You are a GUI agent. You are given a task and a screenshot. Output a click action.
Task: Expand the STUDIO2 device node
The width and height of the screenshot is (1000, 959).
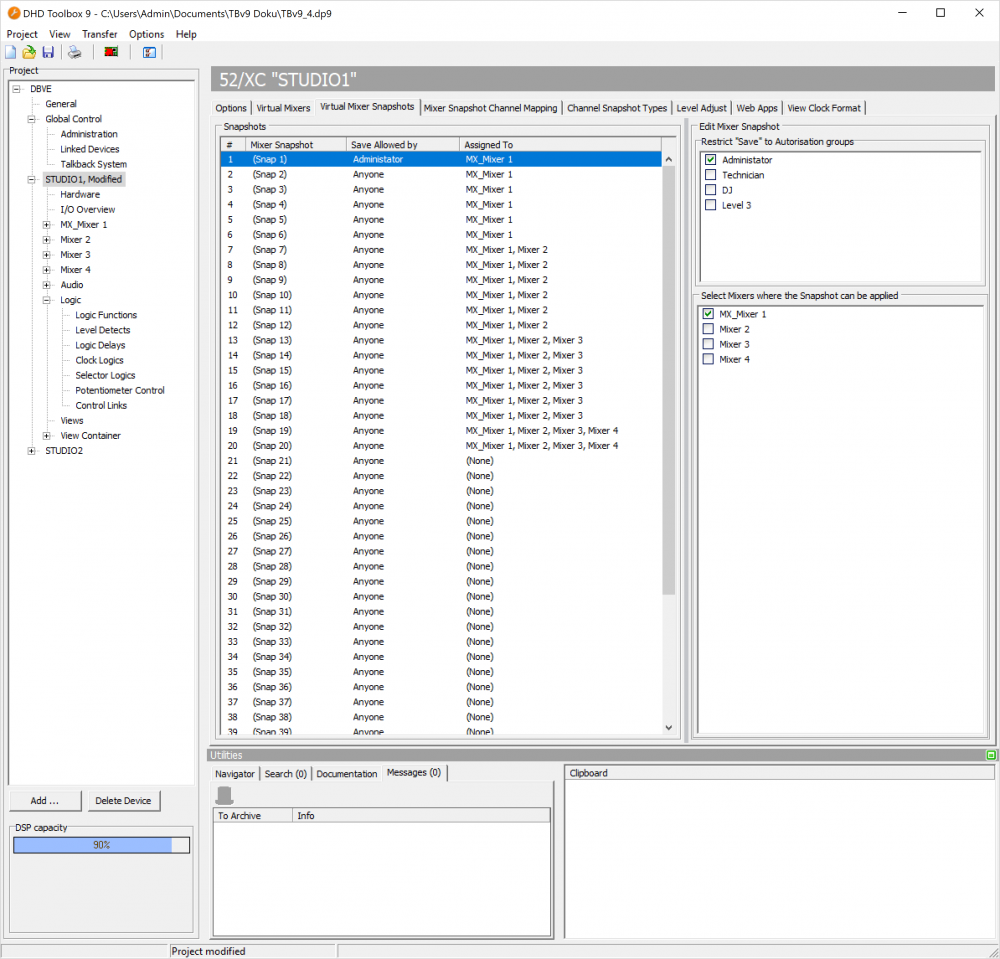[31, 450]
